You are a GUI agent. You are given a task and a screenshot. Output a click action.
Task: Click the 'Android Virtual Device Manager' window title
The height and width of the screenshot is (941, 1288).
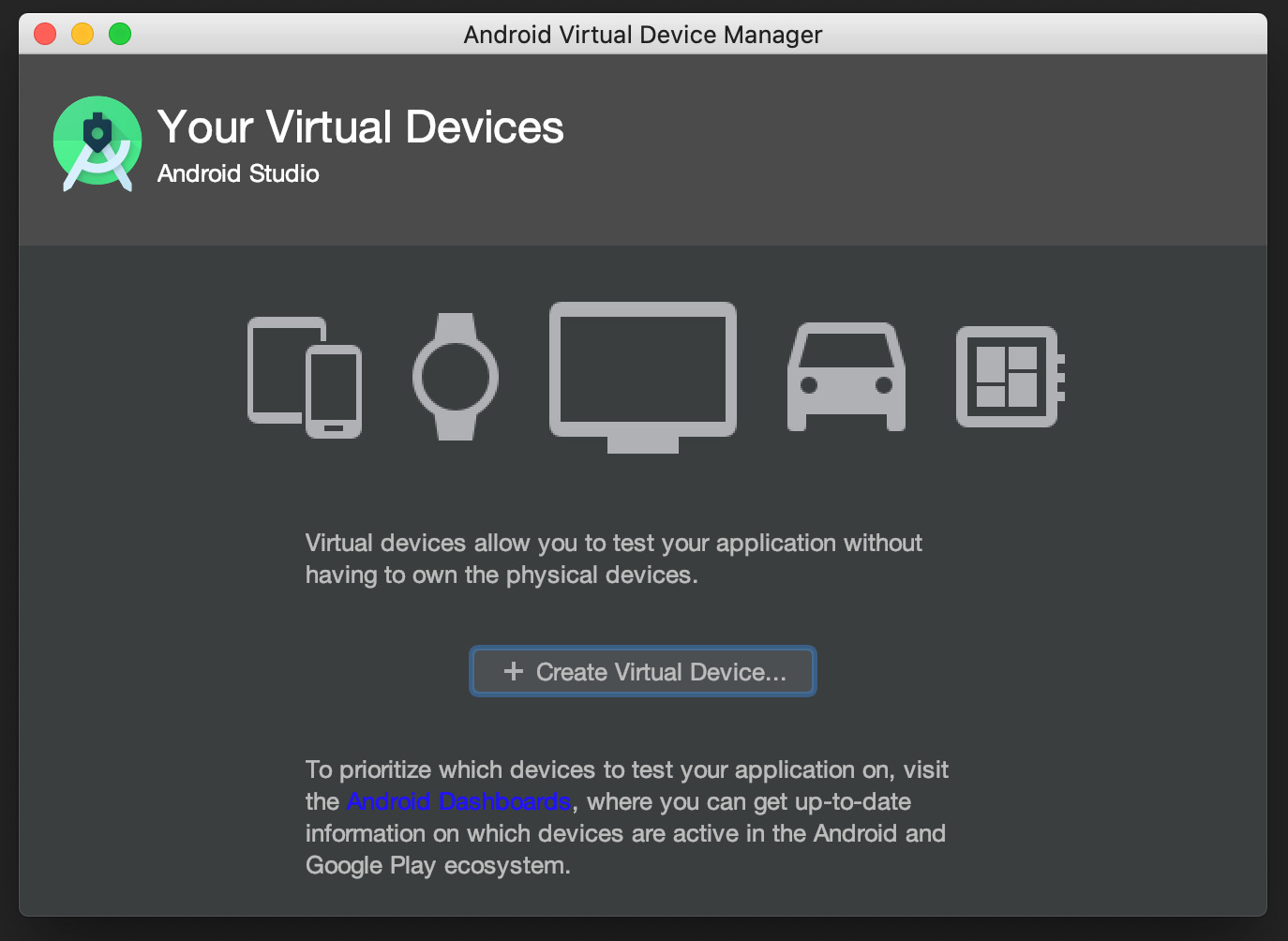(x=643, y=35)
